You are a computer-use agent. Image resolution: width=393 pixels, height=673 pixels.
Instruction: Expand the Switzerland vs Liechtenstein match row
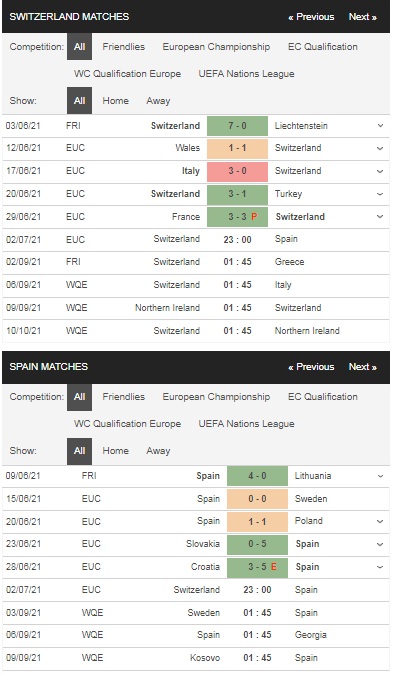tap(380, 126)
